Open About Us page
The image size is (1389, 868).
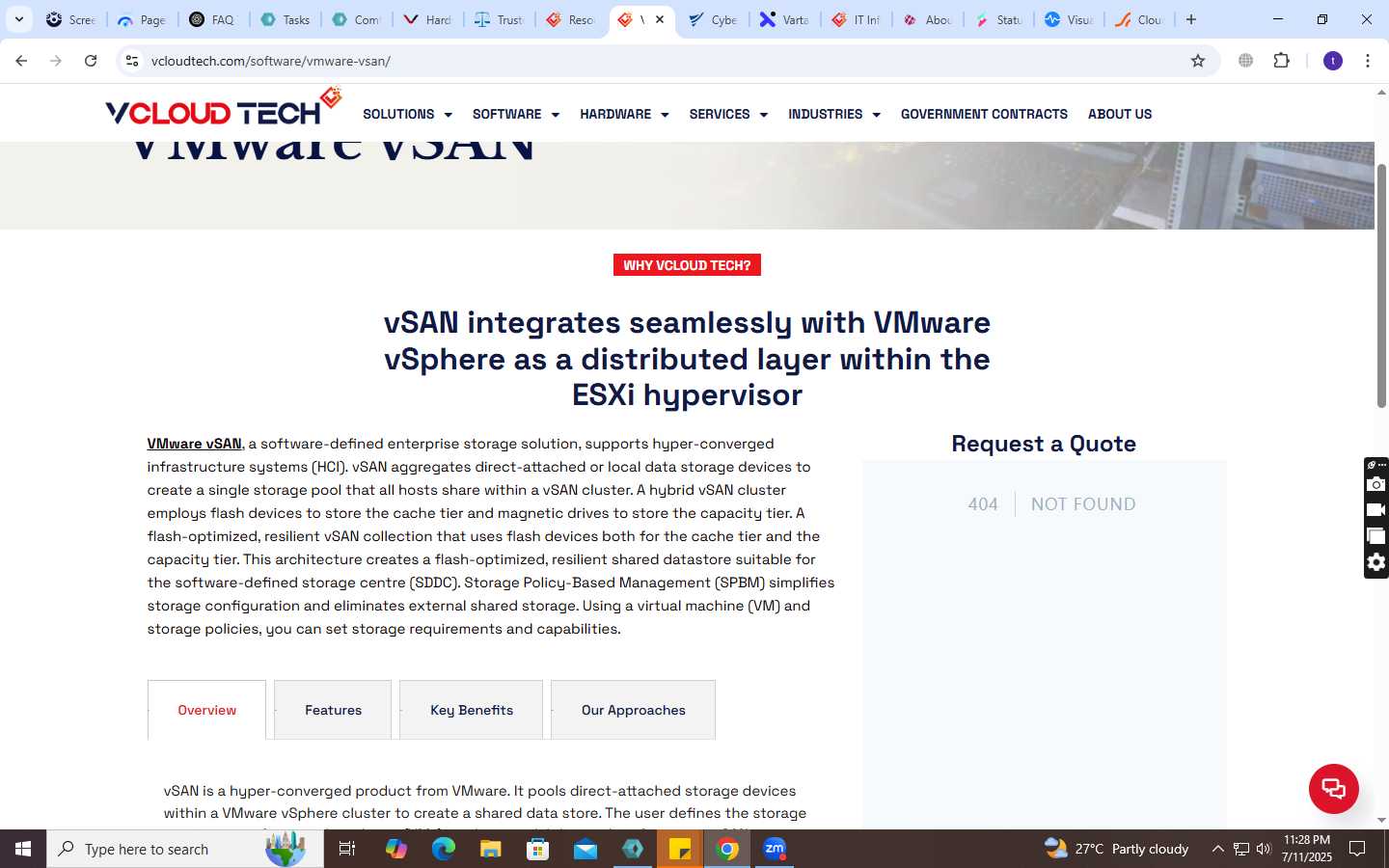tap(1120, 114)
